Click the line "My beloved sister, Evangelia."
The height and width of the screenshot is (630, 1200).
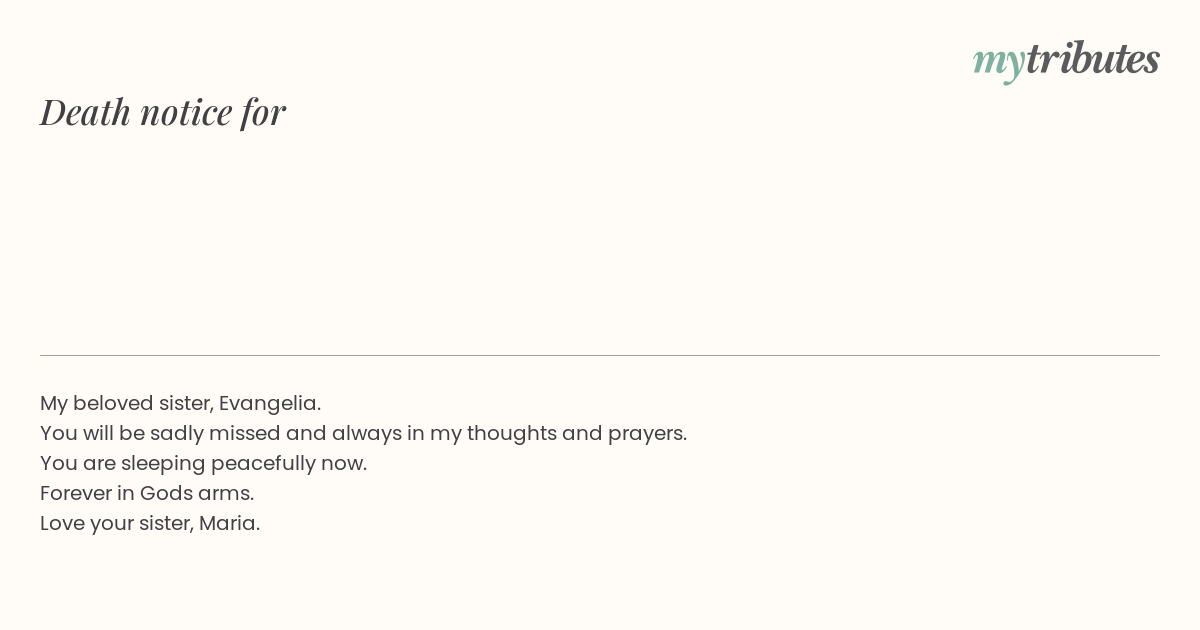(x=180, y=403)
